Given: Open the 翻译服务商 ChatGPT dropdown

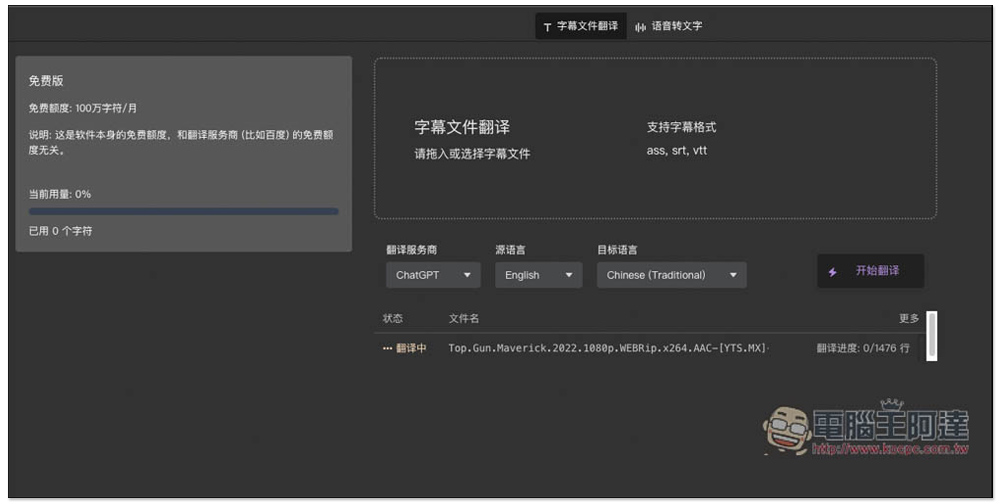Looking at the screenshot, I should point(433,275).
